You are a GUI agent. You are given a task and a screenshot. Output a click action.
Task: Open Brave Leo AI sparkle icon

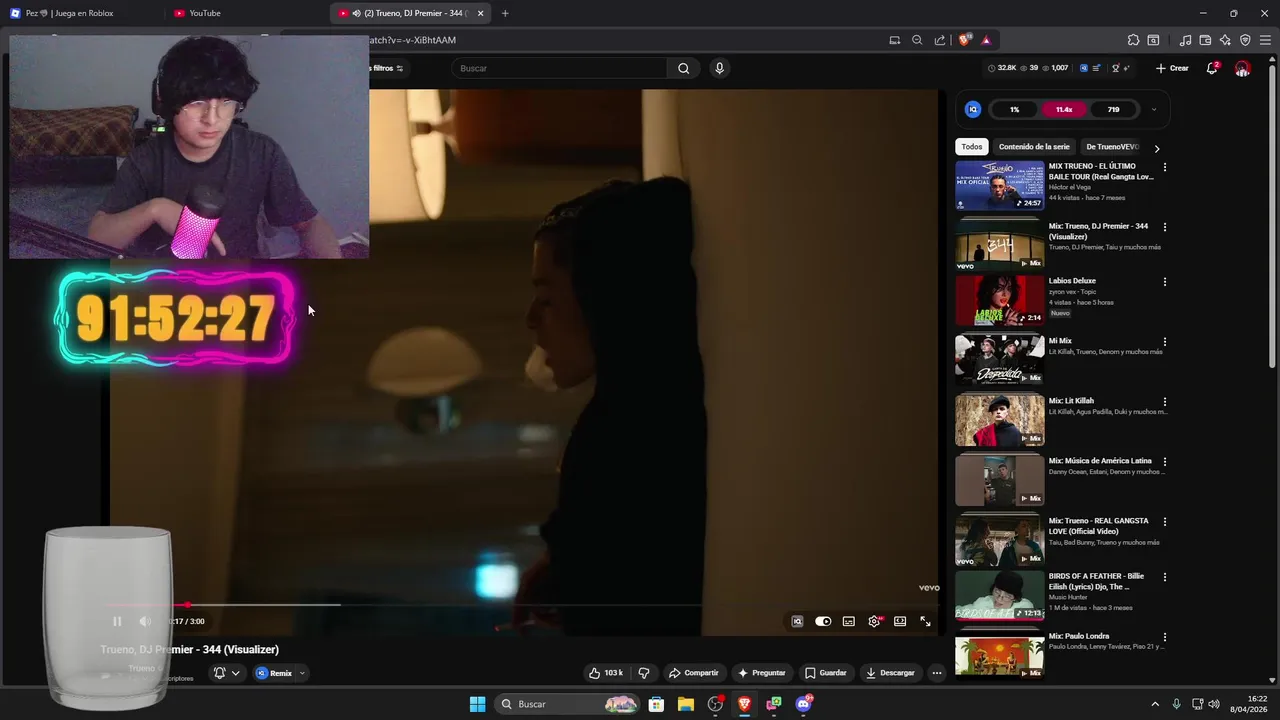point(1225,40)
